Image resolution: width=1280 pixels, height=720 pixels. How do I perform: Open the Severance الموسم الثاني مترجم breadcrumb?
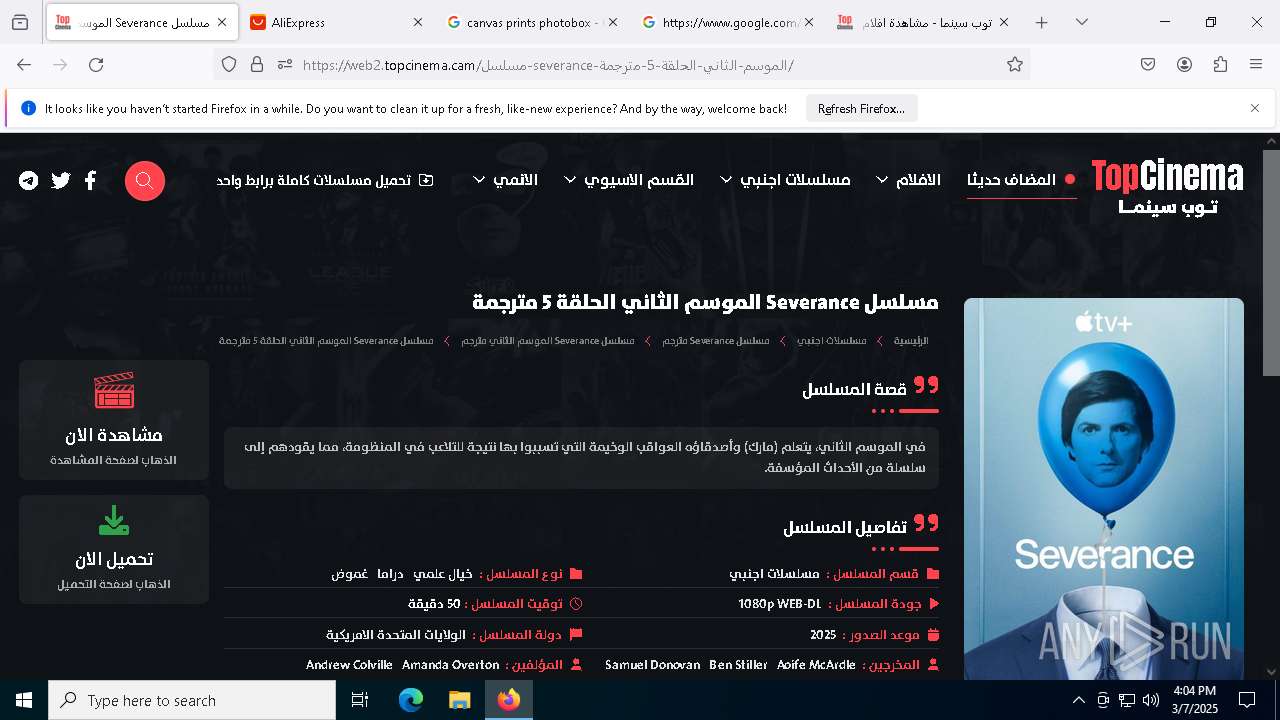548,341
